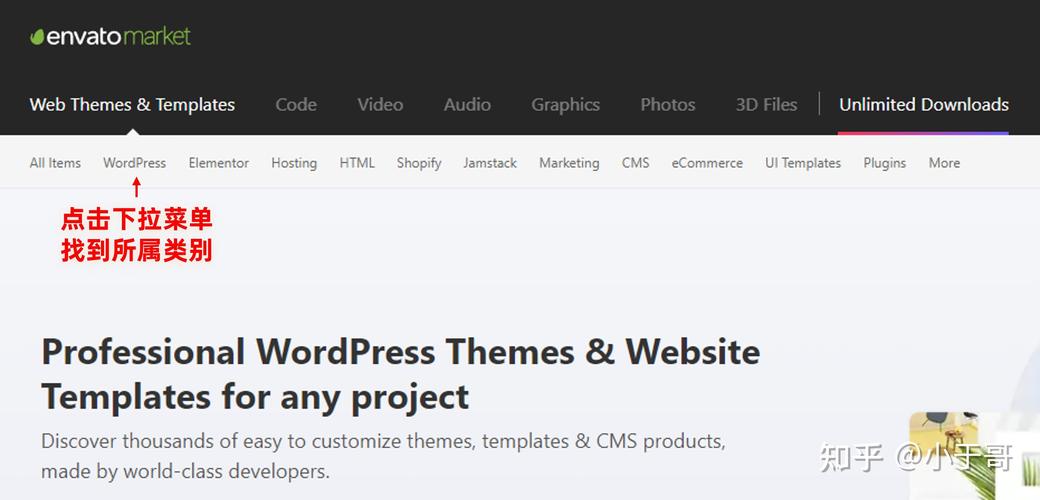The width and height of the screenshot is (1040, 500).
Task: Expand the More menu
Action: tap(944, 163)
